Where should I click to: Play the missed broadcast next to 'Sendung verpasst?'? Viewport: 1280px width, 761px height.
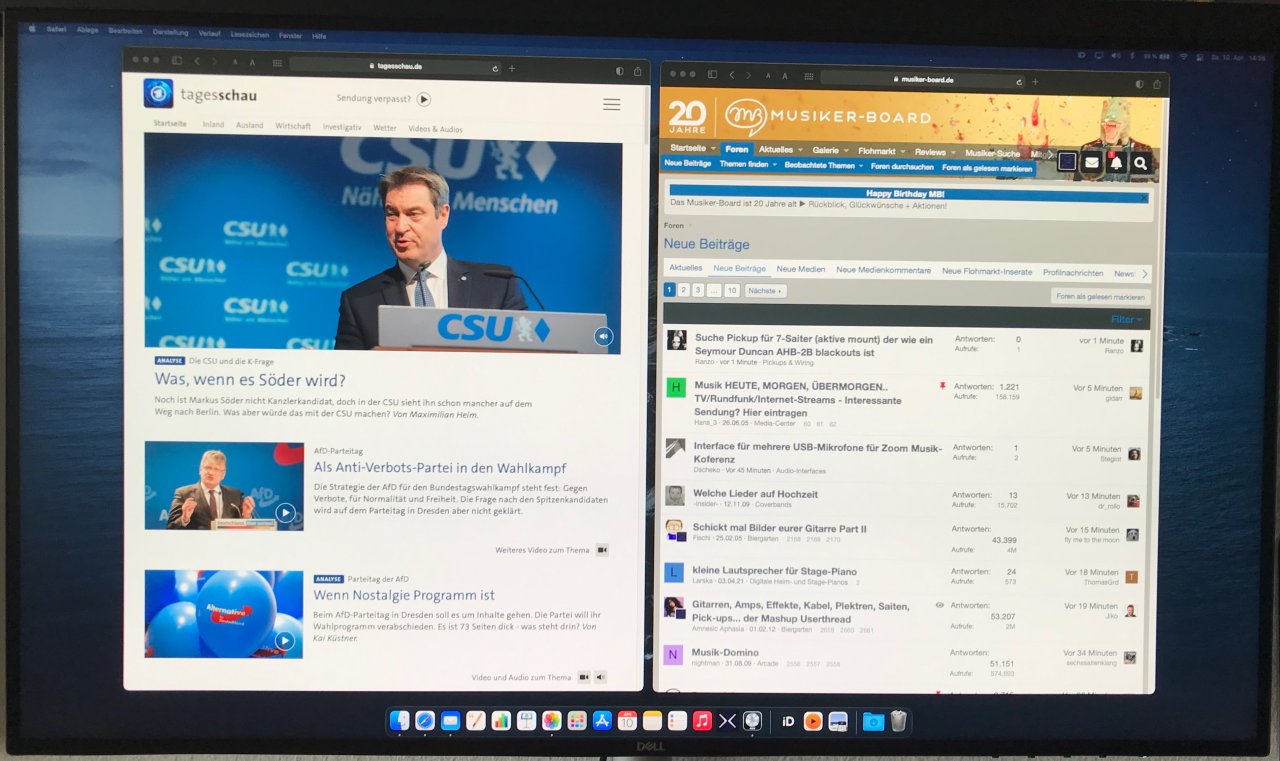pyautogui.click(x=424, y=99)
